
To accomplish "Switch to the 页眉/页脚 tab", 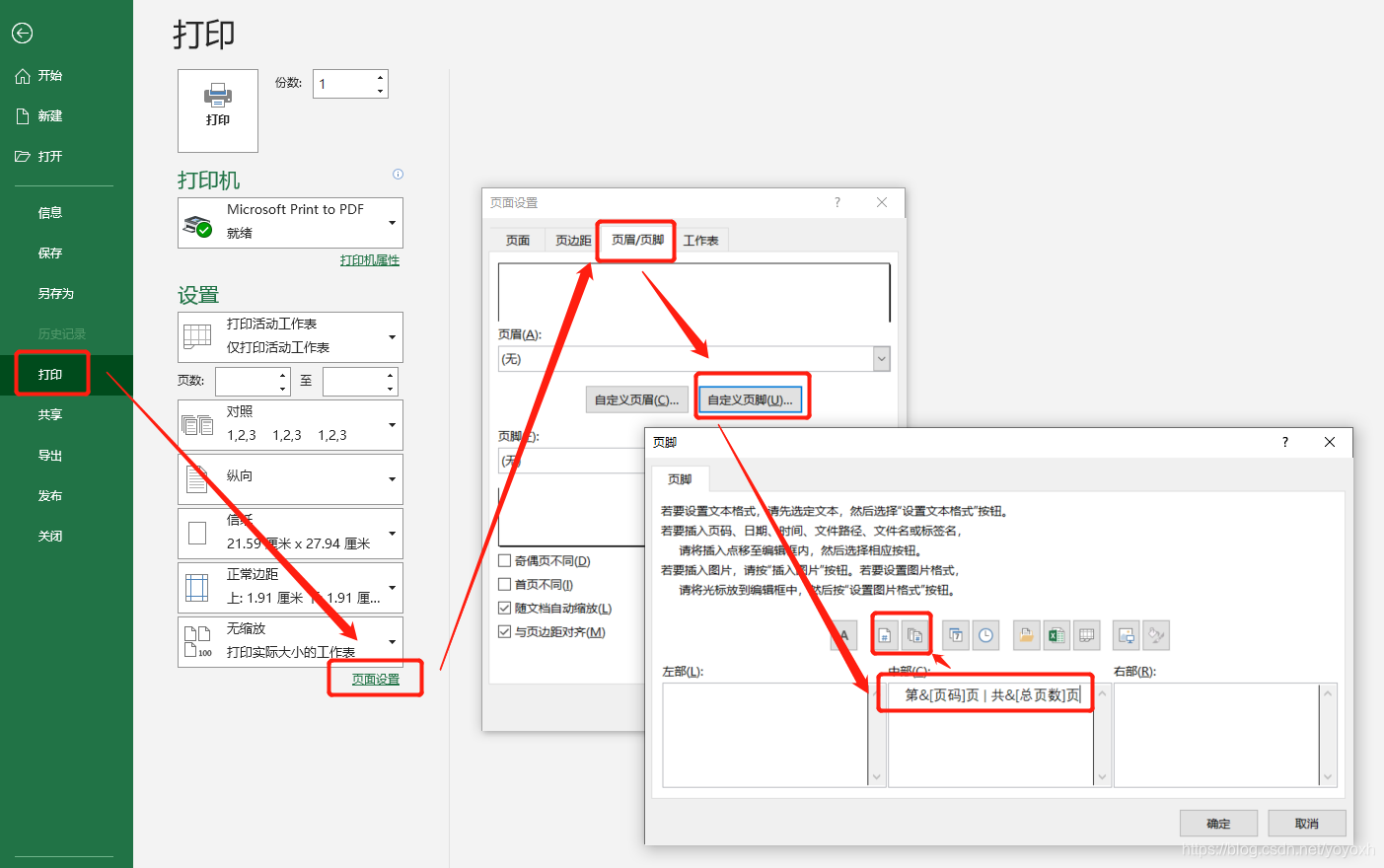I will click(637, 240).
